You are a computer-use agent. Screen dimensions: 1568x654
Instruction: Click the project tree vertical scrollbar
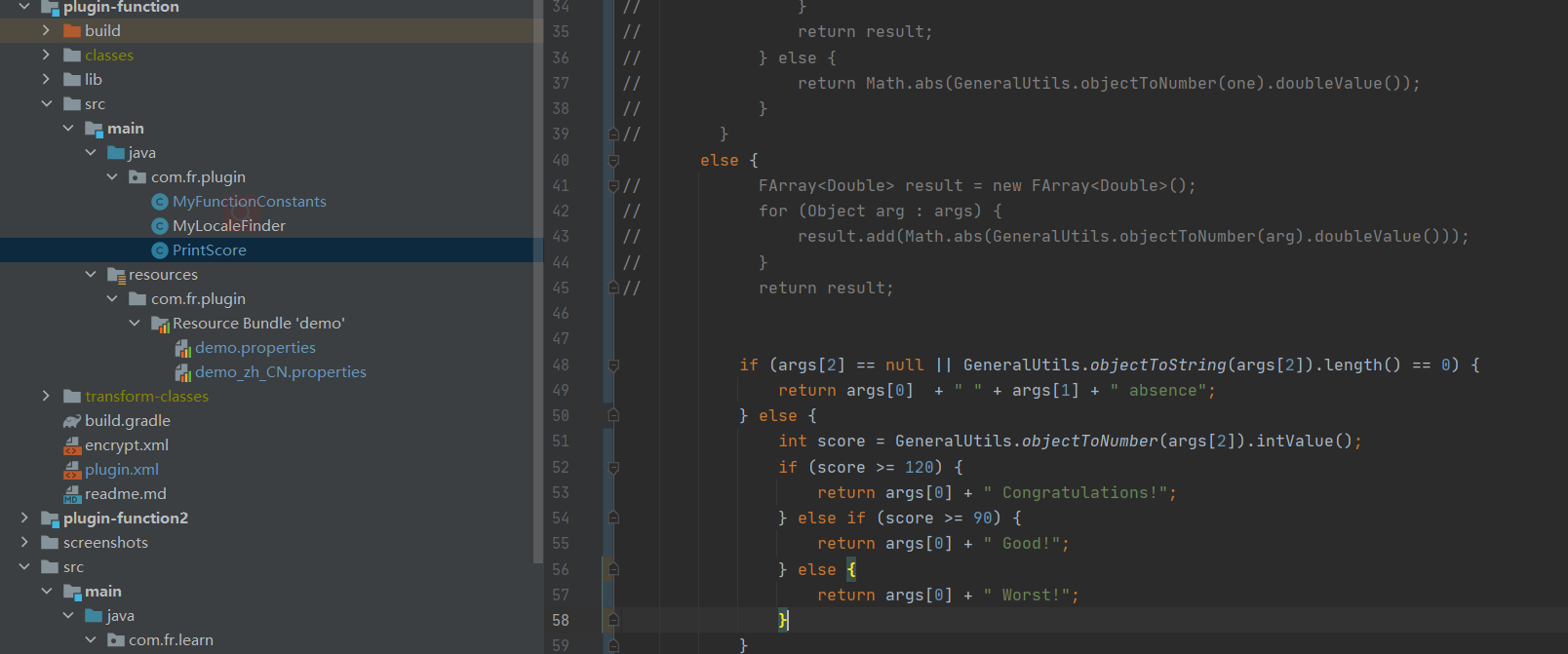[538, 292]
